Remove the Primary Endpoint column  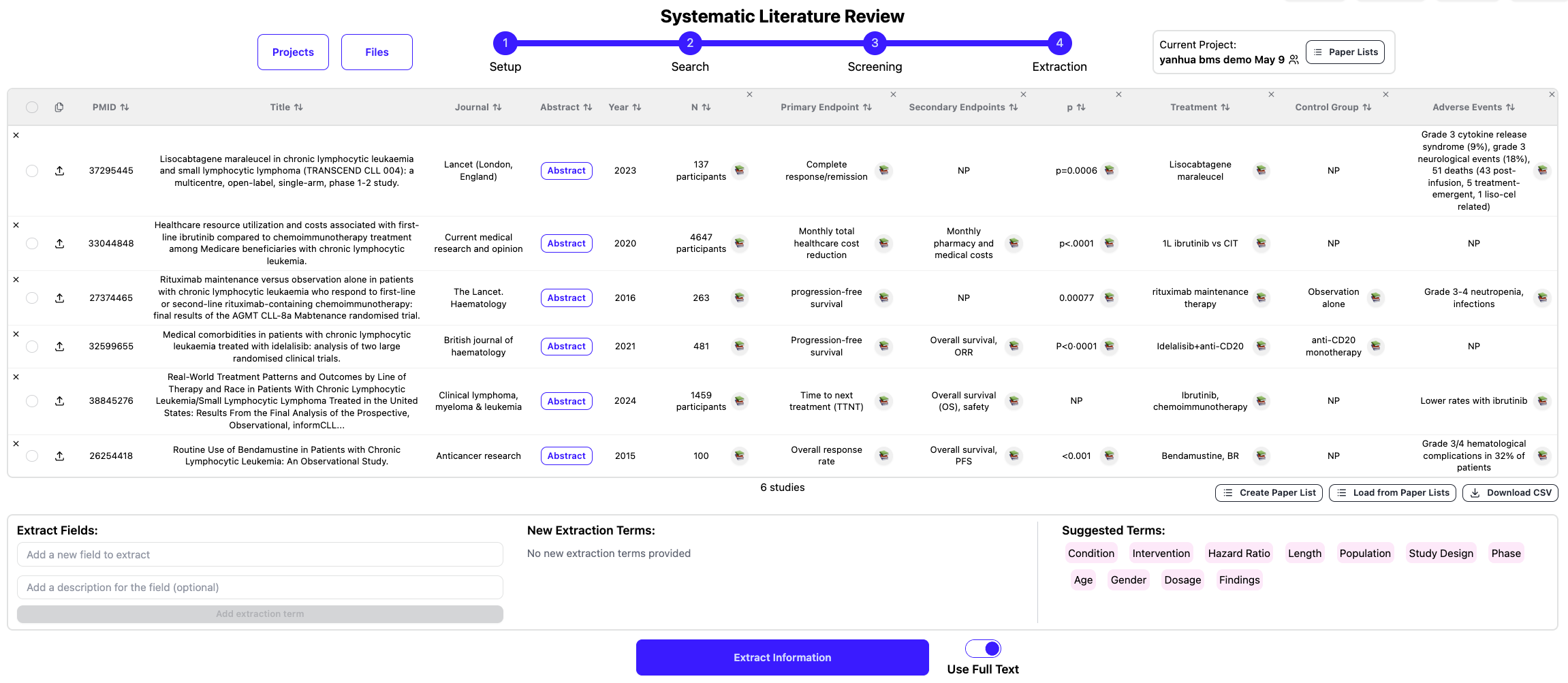(x=893, y=95)
